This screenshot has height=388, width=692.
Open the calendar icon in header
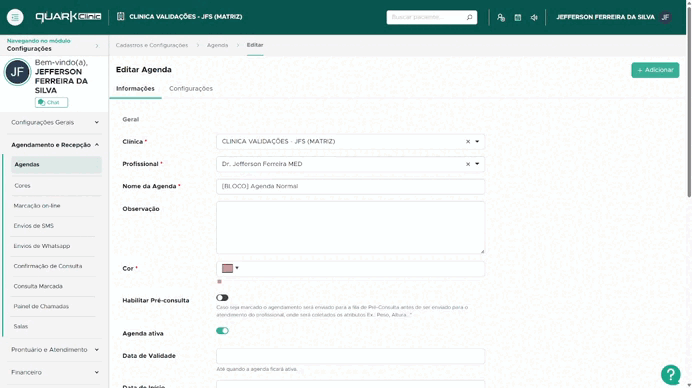518,18
